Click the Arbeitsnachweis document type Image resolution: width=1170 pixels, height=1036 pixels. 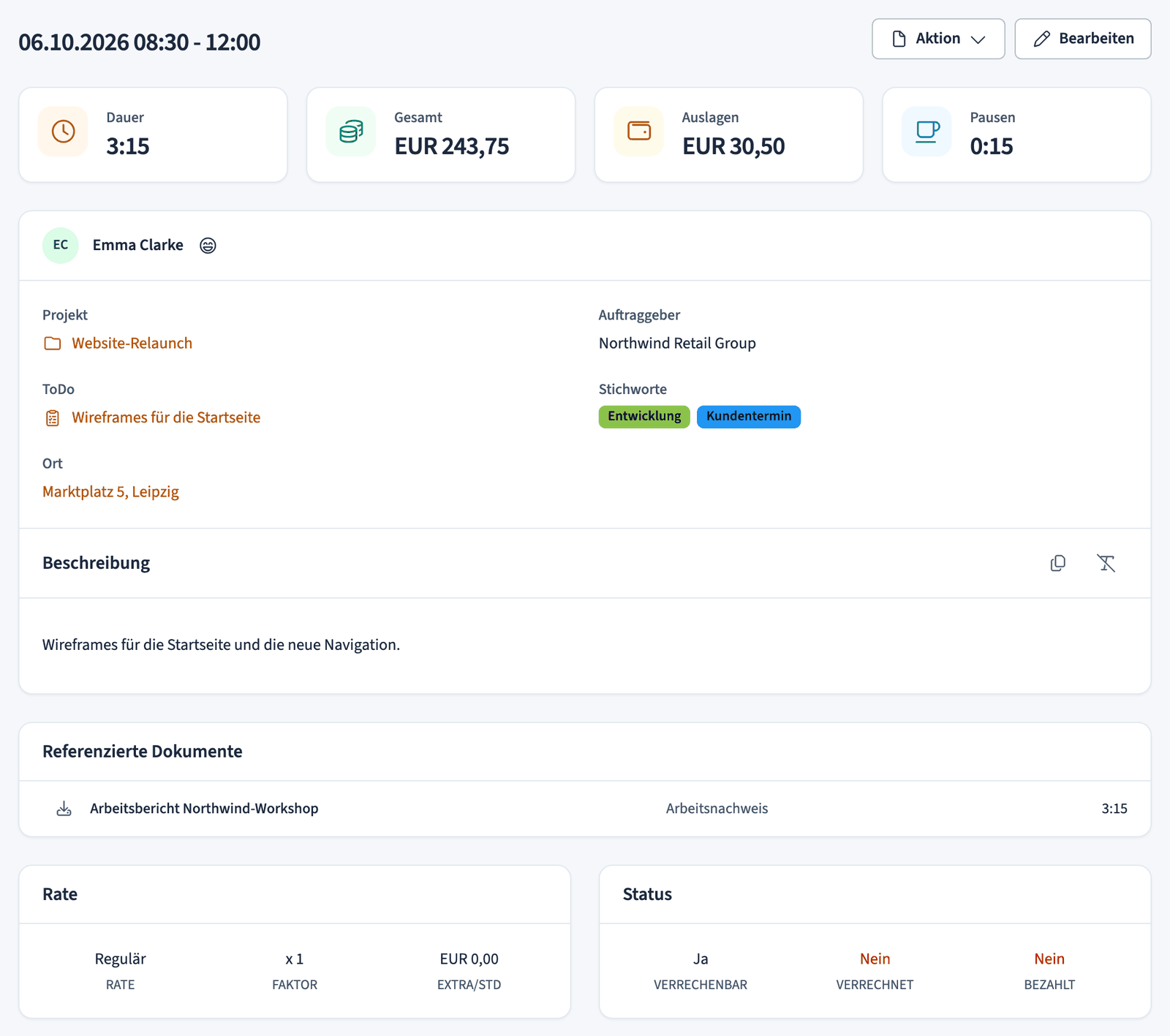(717, 809)
